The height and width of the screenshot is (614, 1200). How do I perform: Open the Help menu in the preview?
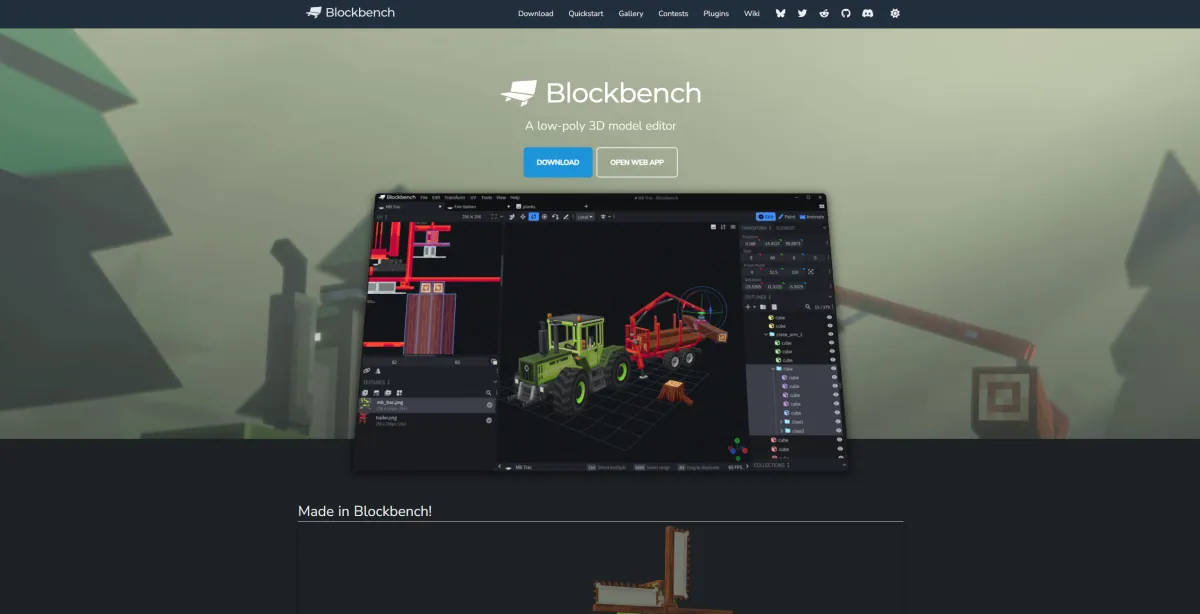coord(515,197)
